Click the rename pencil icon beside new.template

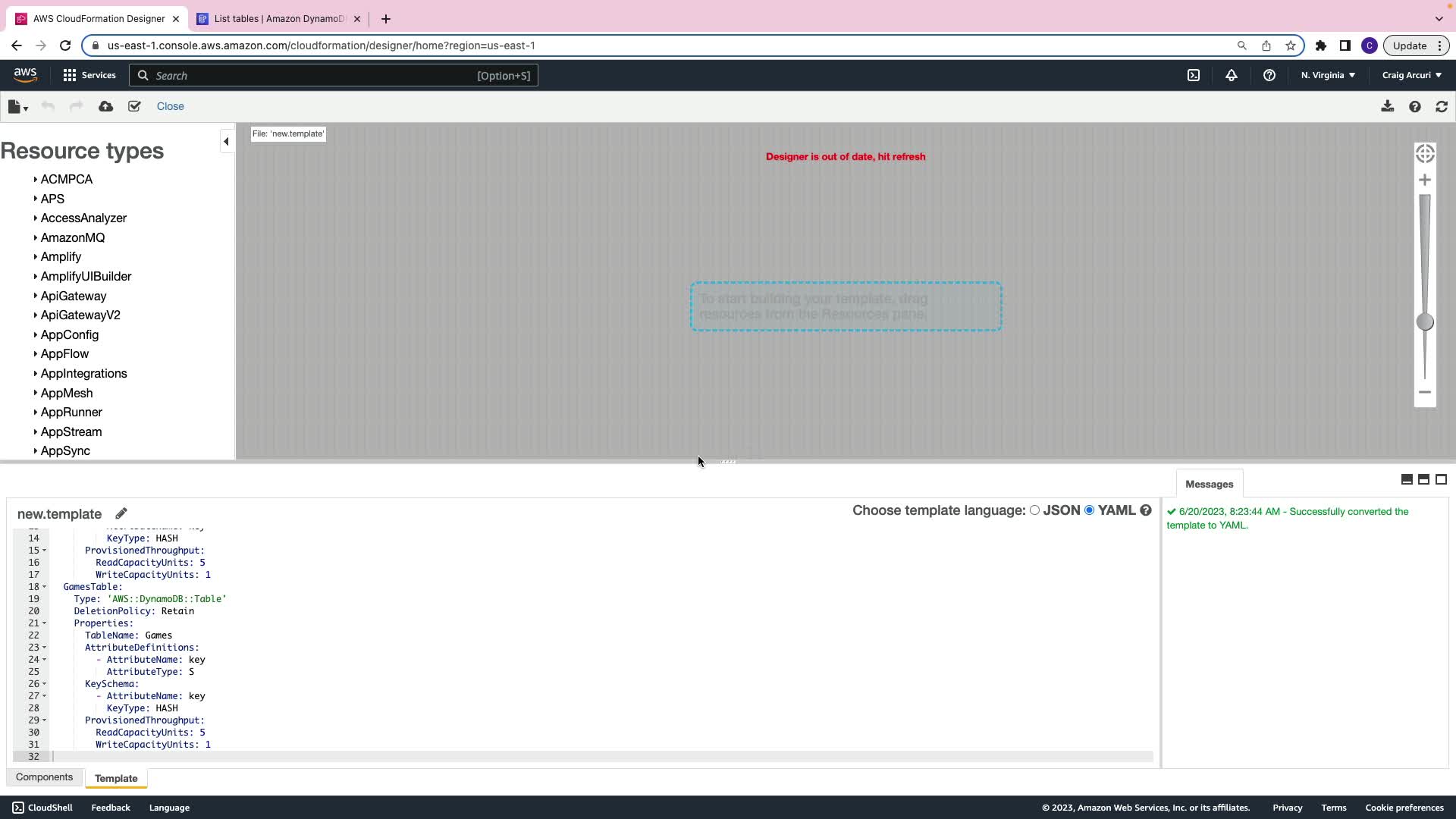pos(121,513)
